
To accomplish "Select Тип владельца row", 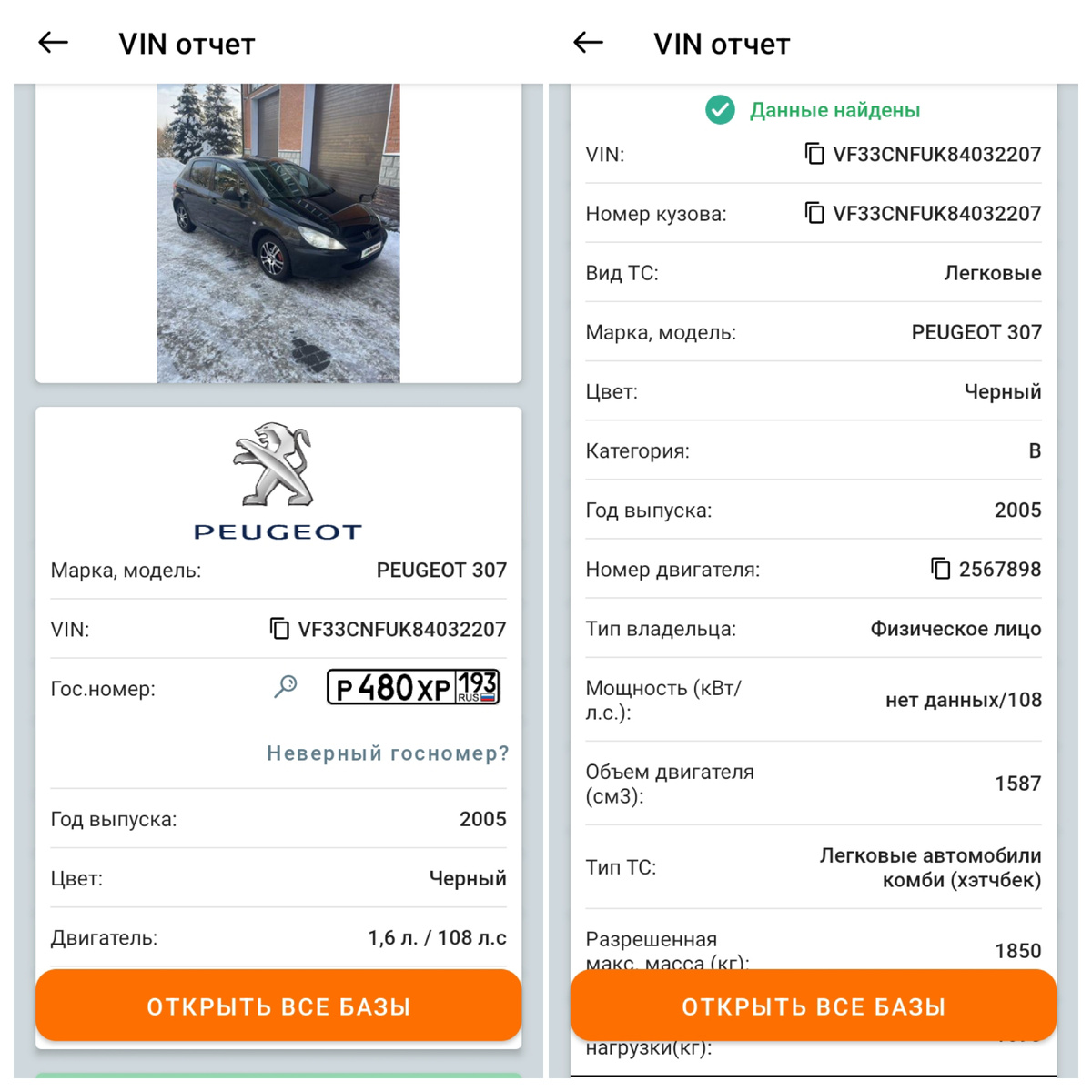I will pyautogui.click(x=814, y=629).
